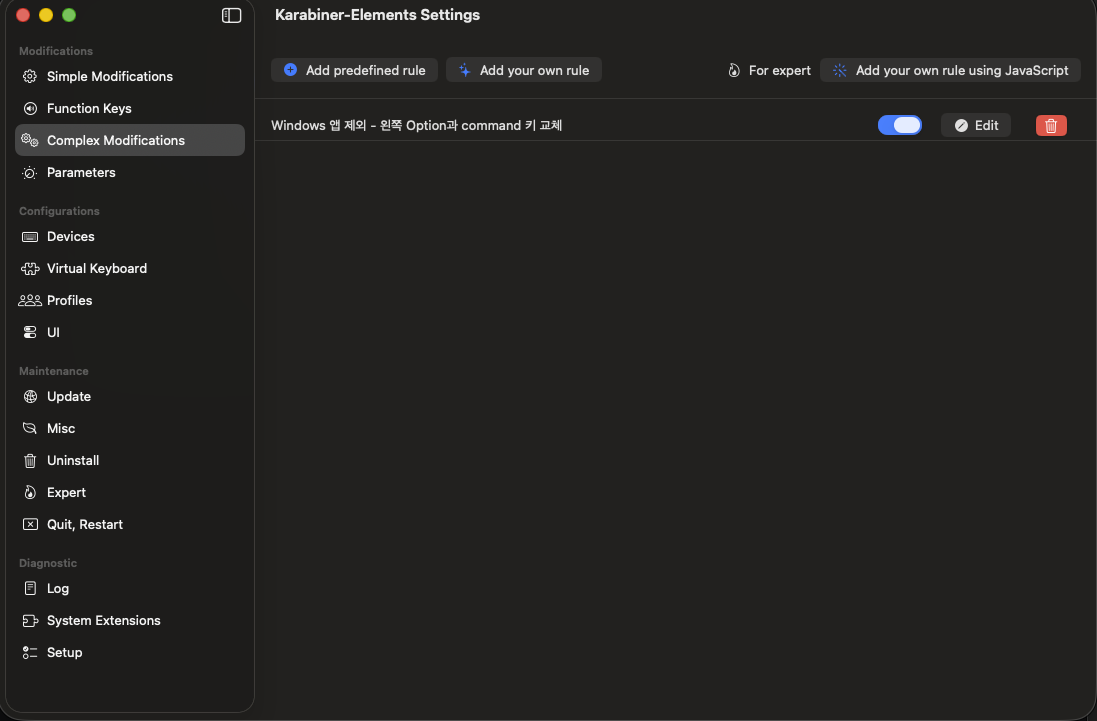Toggle the sidebar with the panel icon
Viewport: 1097px width, 721px height.
click(232, 15)
